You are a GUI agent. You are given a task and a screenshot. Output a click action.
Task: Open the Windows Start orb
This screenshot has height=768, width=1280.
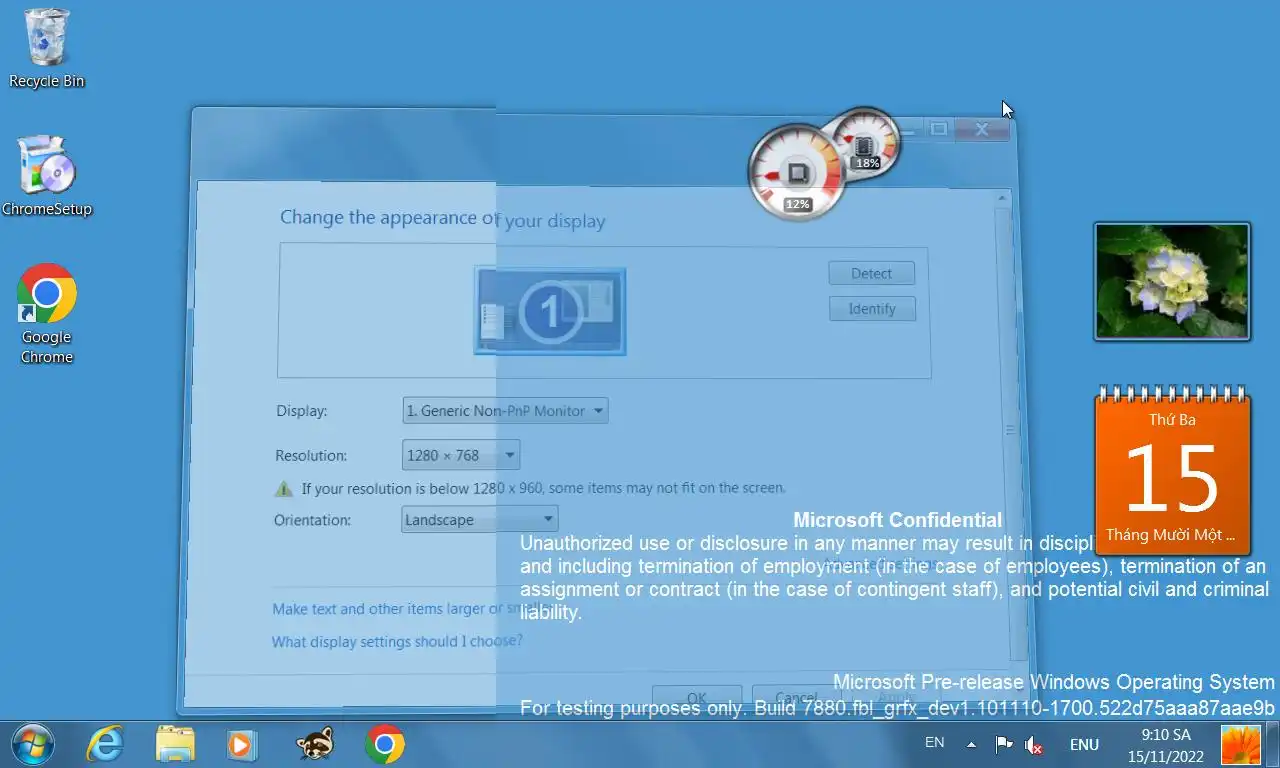coord(32,744)
